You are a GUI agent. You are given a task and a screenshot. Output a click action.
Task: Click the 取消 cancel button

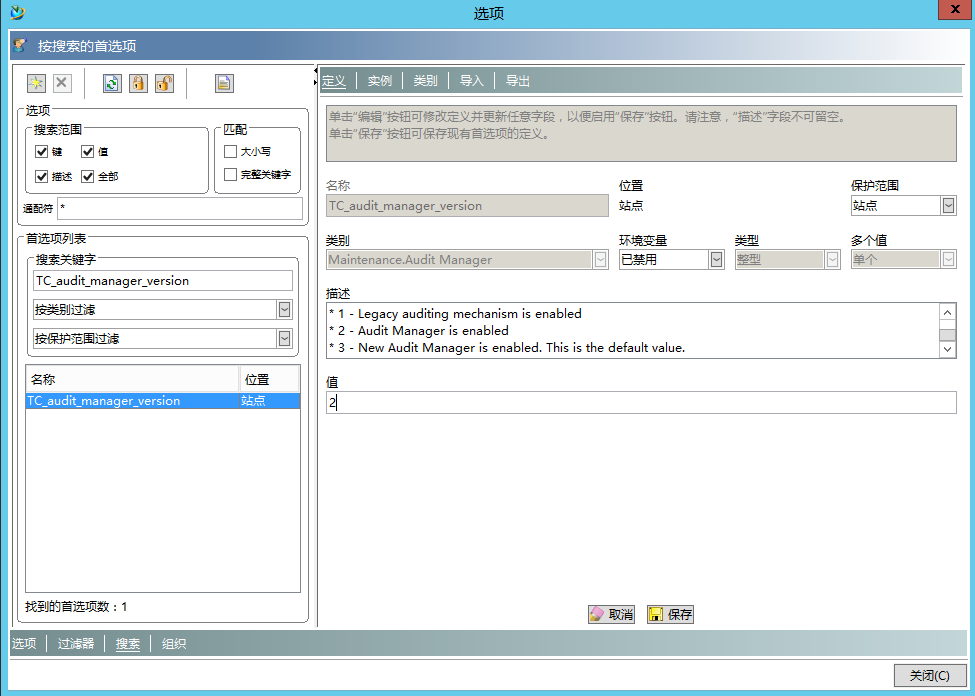pyautogui.click(x=611, y=615)
